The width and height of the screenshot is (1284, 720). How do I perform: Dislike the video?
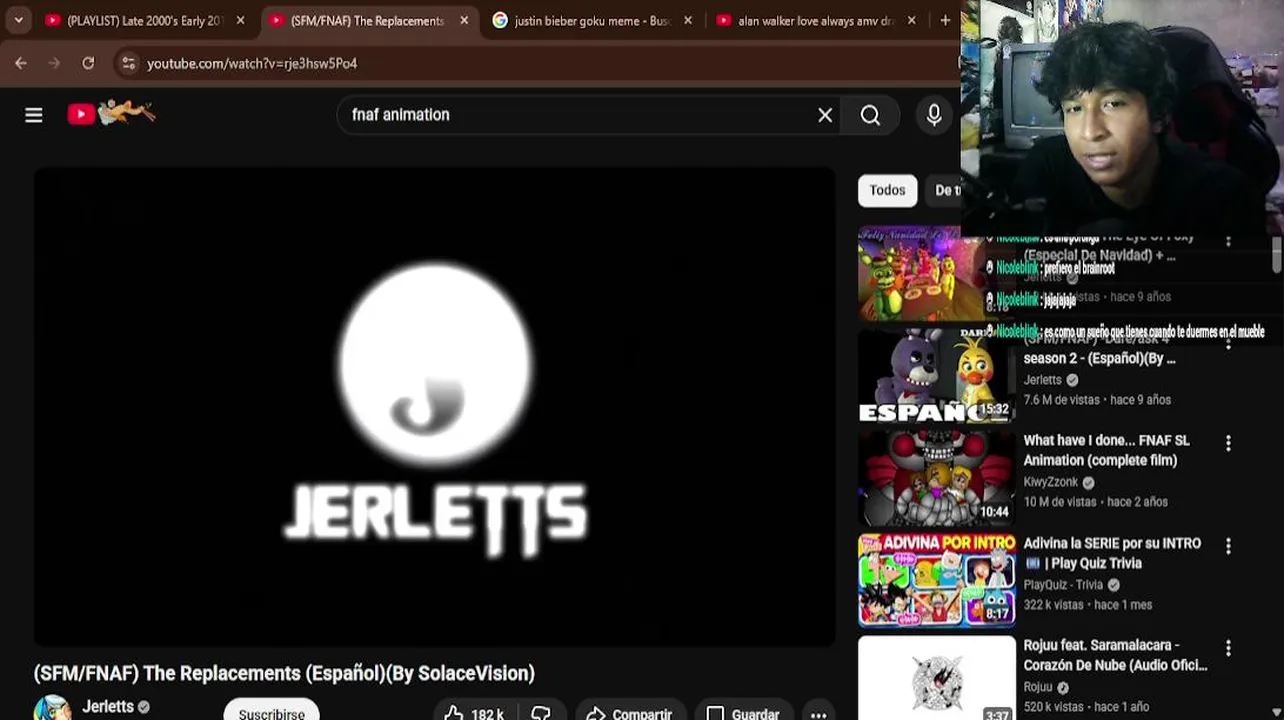(541, 713)
